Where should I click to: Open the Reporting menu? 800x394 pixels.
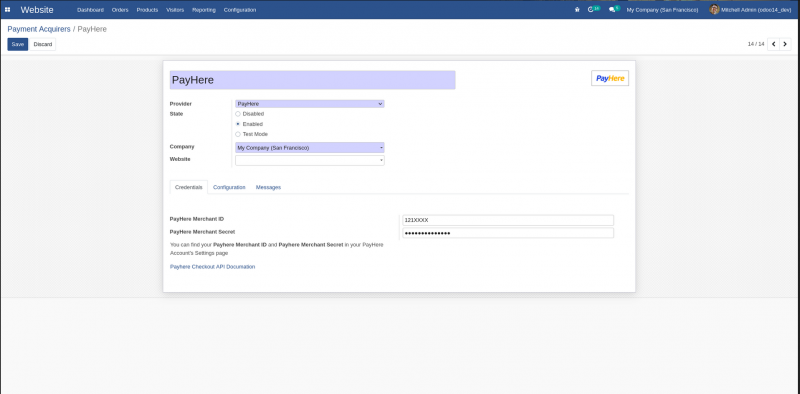click(204, 10)
